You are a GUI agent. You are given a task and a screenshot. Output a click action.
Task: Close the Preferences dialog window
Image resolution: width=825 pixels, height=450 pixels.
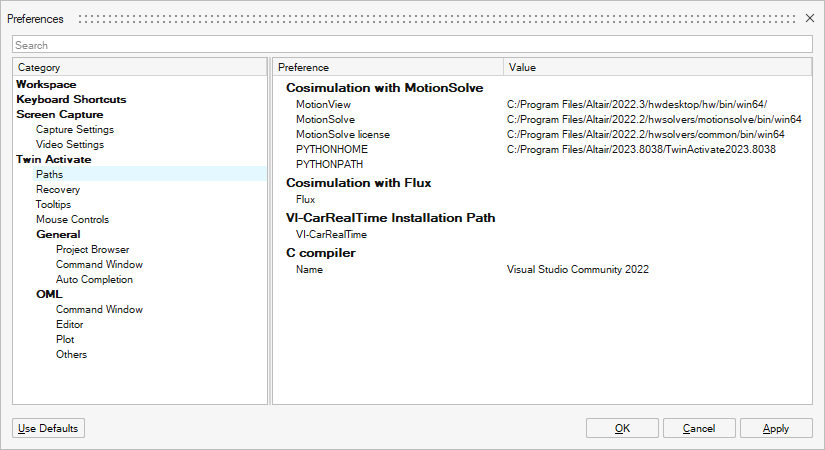pyautogui.click(x=809, y=18)
